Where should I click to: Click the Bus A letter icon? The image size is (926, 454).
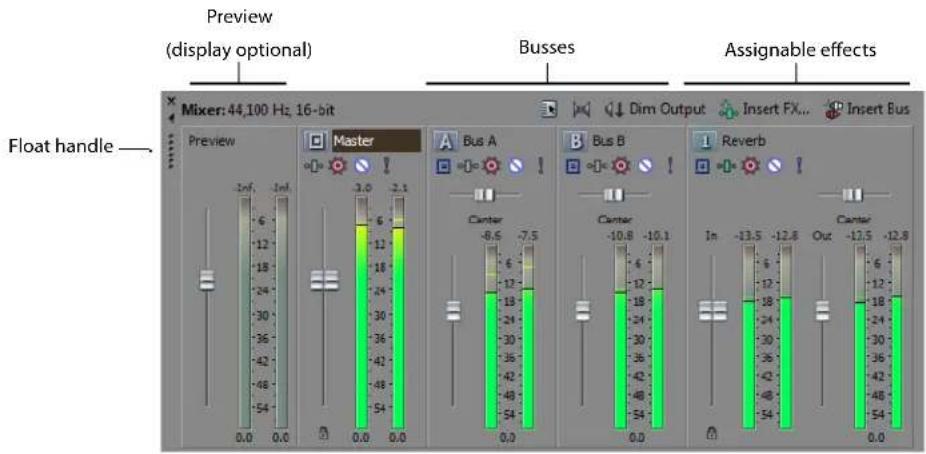click(x=446, y=142)
